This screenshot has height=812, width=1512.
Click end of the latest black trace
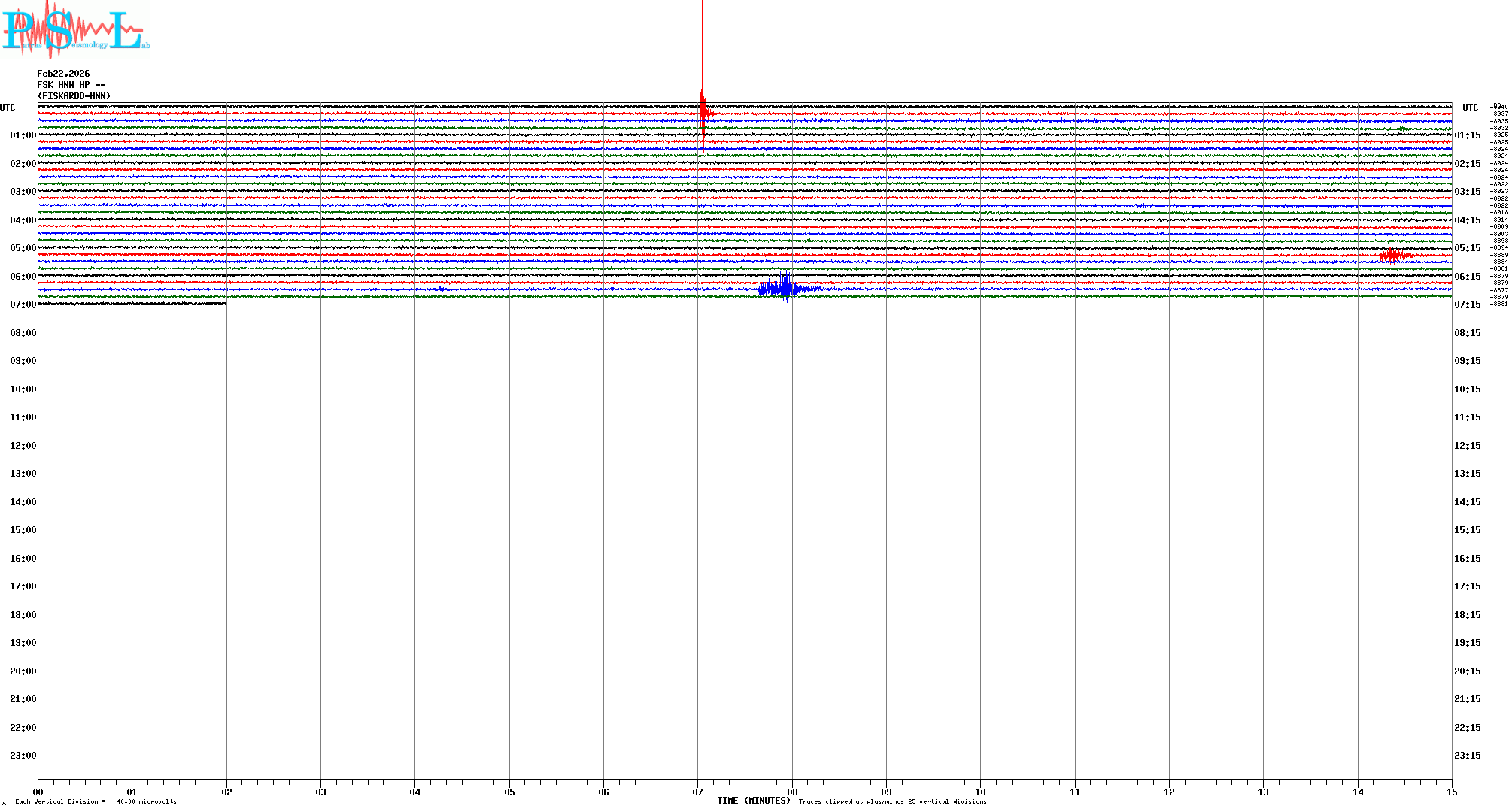(225, 303)
